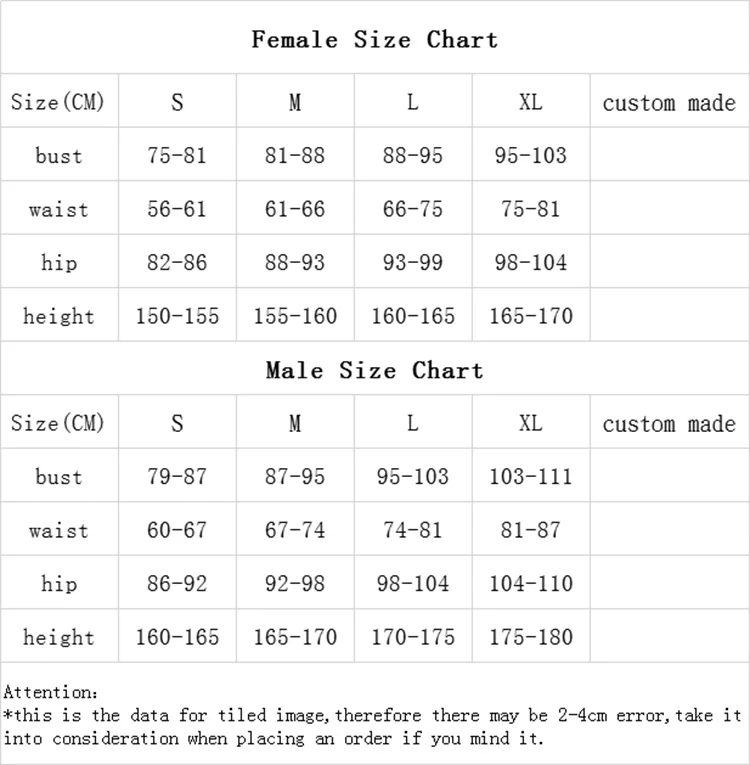Select the female waist M cell 61-66
This screenshot has width=750, height=765.
point(295,210)
